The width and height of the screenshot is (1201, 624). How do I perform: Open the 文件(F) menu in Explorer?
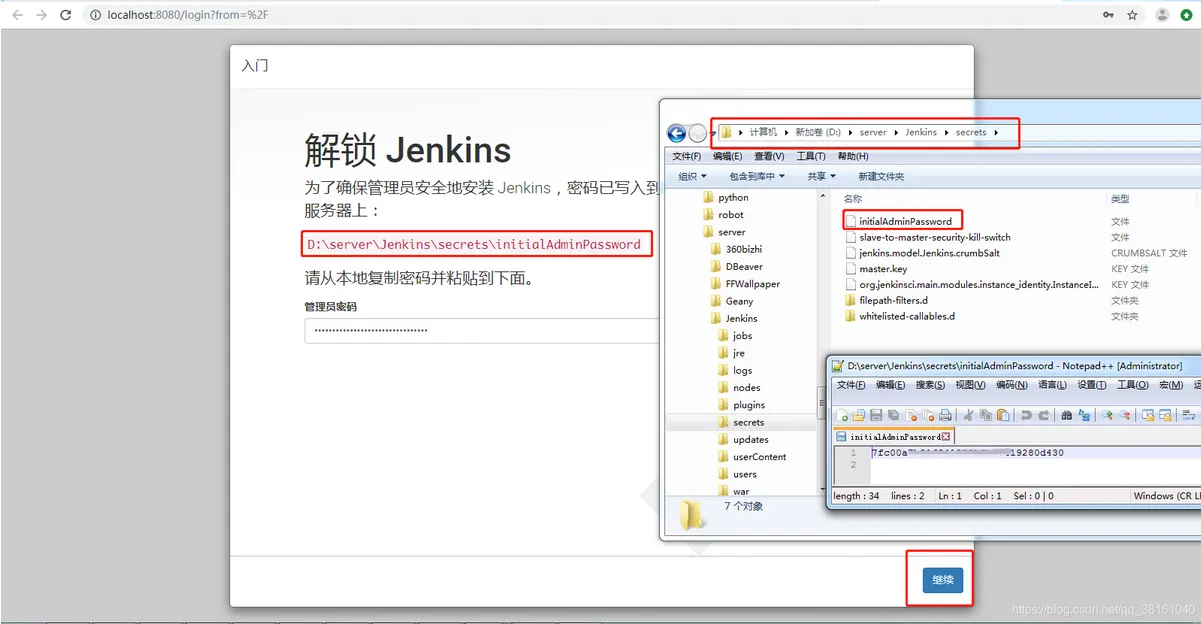point(686,156)
